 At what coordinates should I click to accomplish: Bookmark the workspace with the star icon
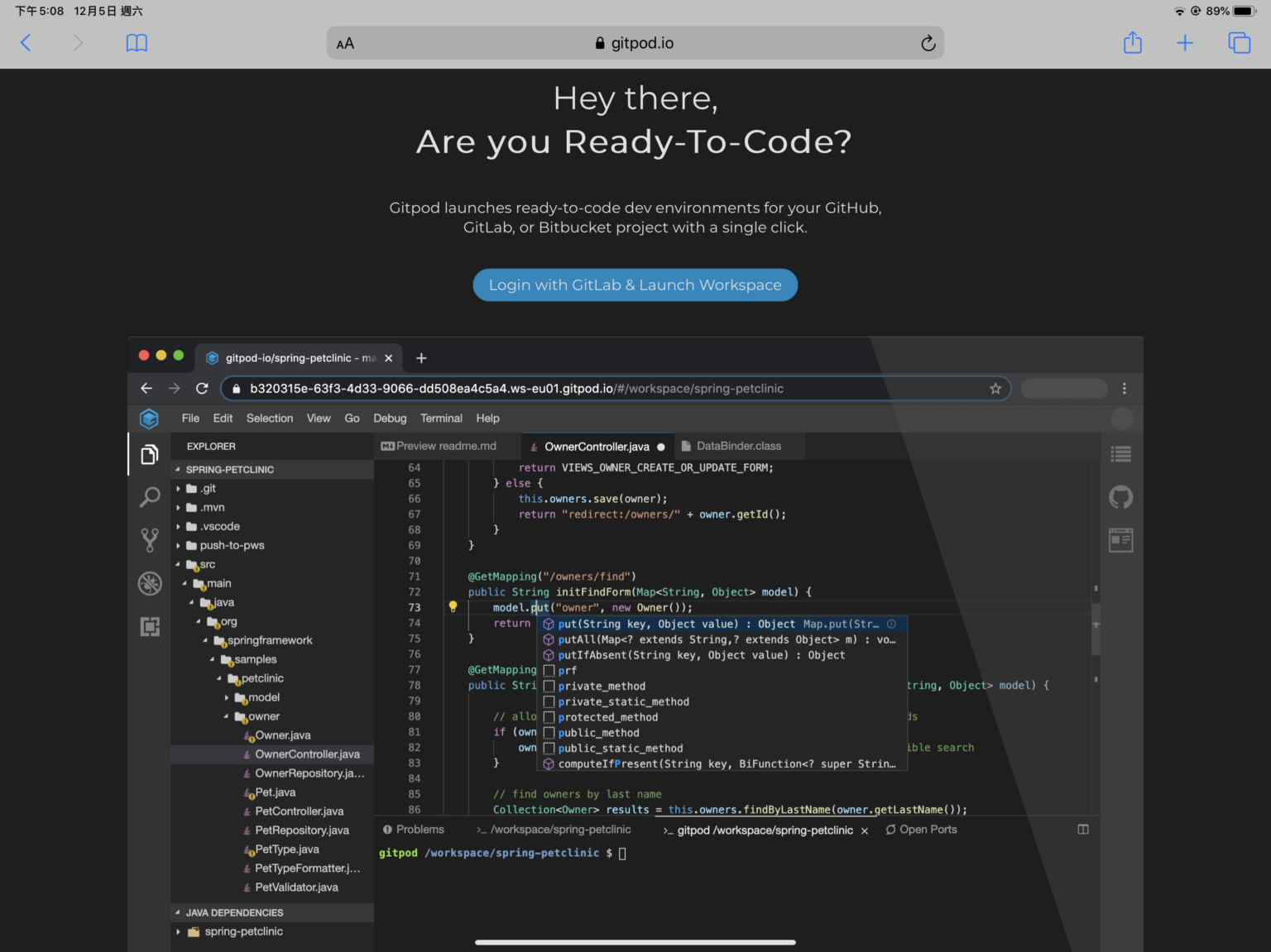click(995, 388)
